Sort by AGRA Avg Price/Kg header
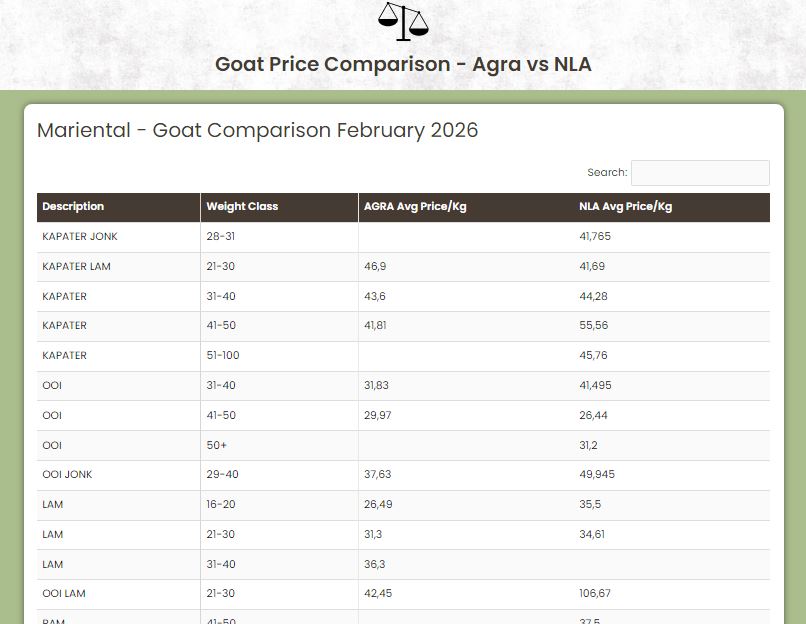 (x=466, y=207)
